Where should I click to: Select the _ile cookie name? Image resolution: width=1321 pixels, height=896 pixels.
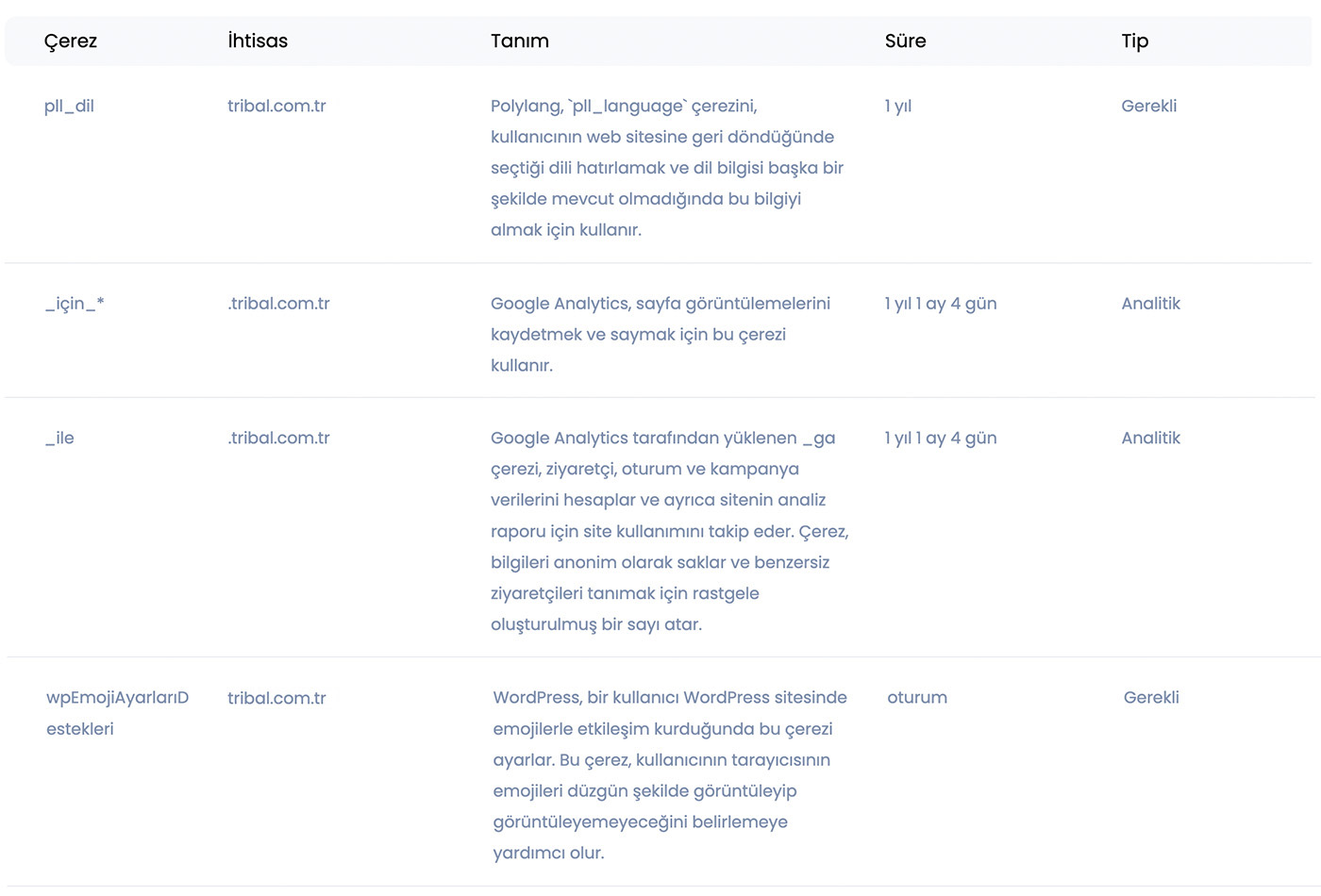coord(59,438)
